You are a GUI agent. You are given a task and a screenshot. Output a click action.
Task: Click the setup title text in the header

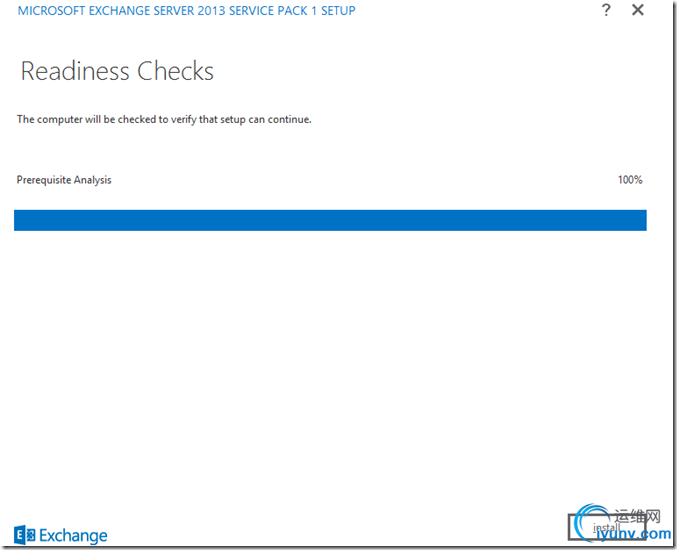pos(187,11)
